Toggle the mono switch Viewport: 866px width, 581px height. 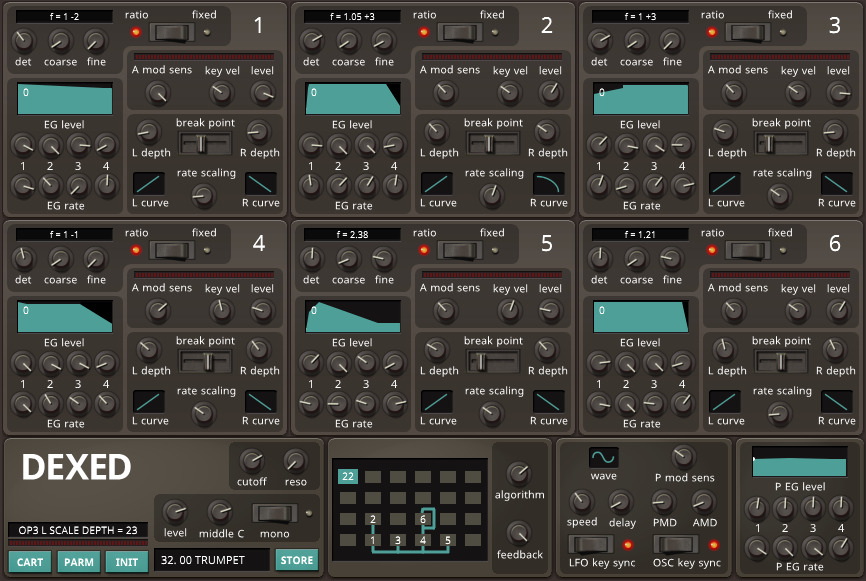pyautogui.click(x=275, y=513)
